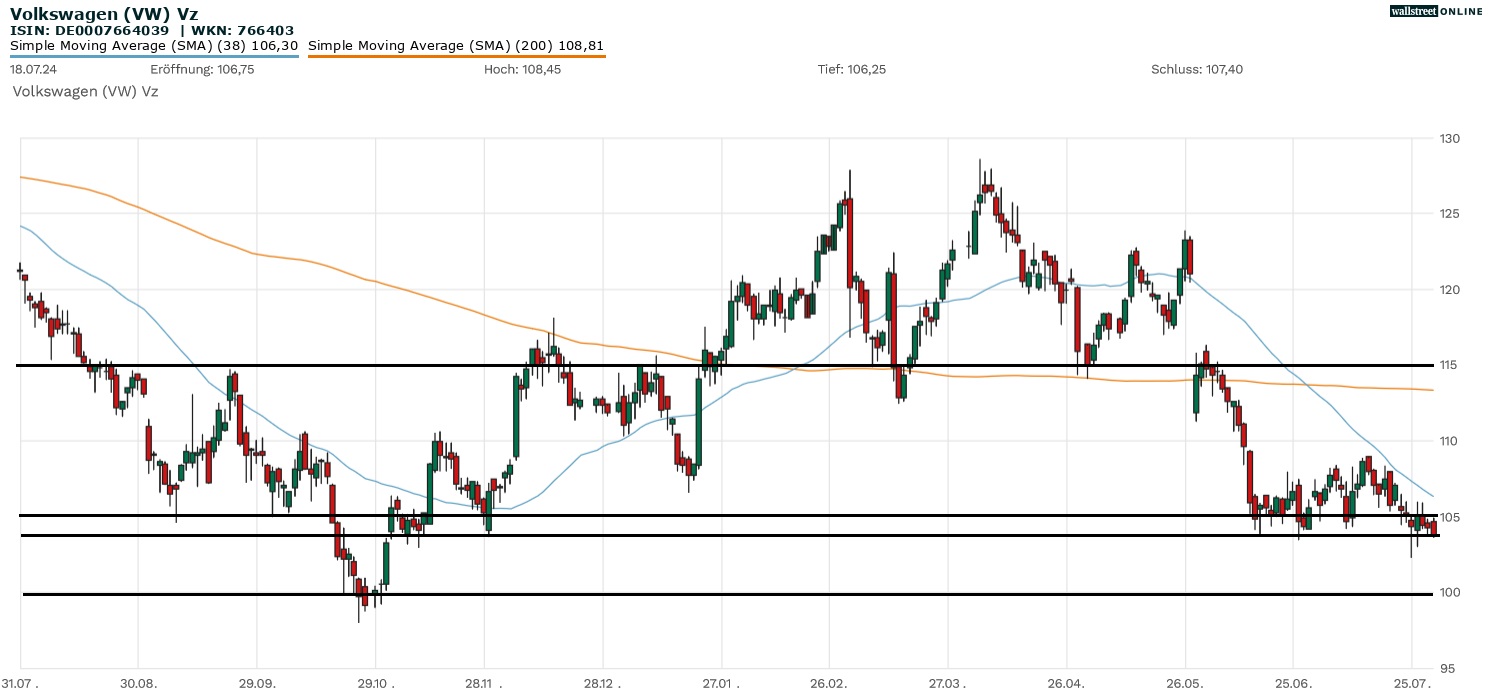1490x689 pixels.
Task: Click the 18.07.24 date label
Action: coord(30,70)
